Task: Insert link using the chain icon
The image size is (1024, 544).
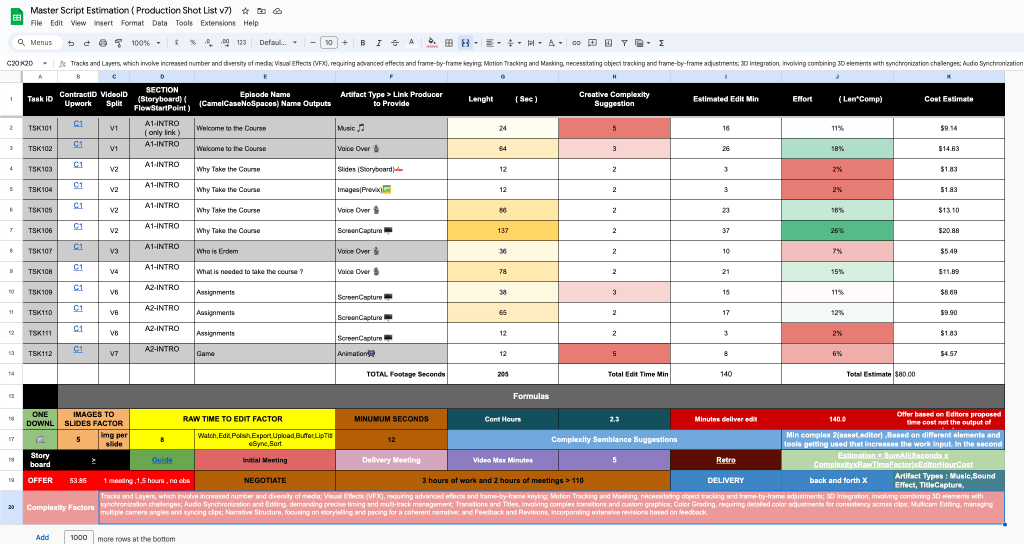Action: (x=576, y=43)
